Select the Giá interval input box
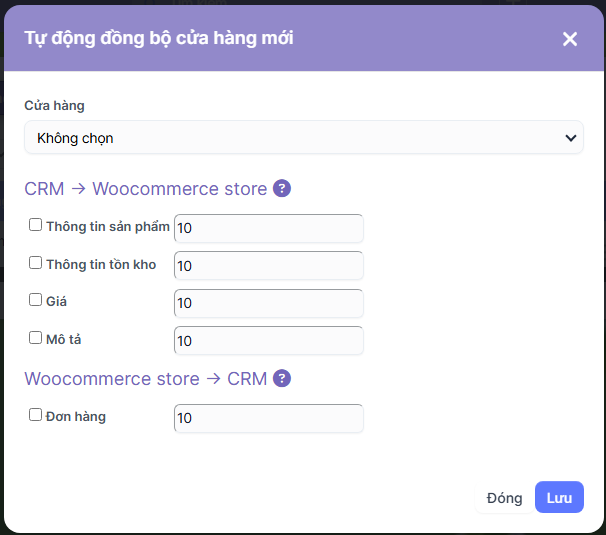This screenshot has height=535, width=606. click(x=268, y=303)
